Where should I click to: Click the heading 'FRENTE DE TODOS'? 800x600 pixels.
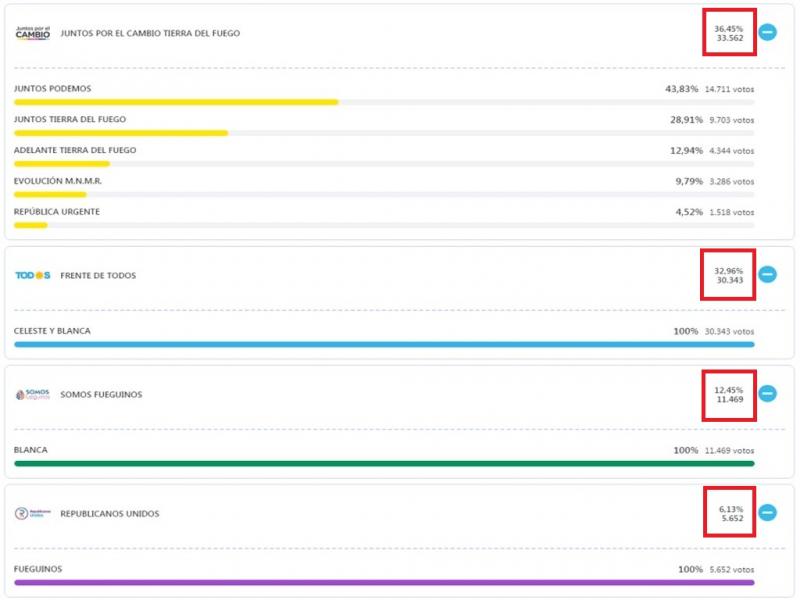coord(98,276)
